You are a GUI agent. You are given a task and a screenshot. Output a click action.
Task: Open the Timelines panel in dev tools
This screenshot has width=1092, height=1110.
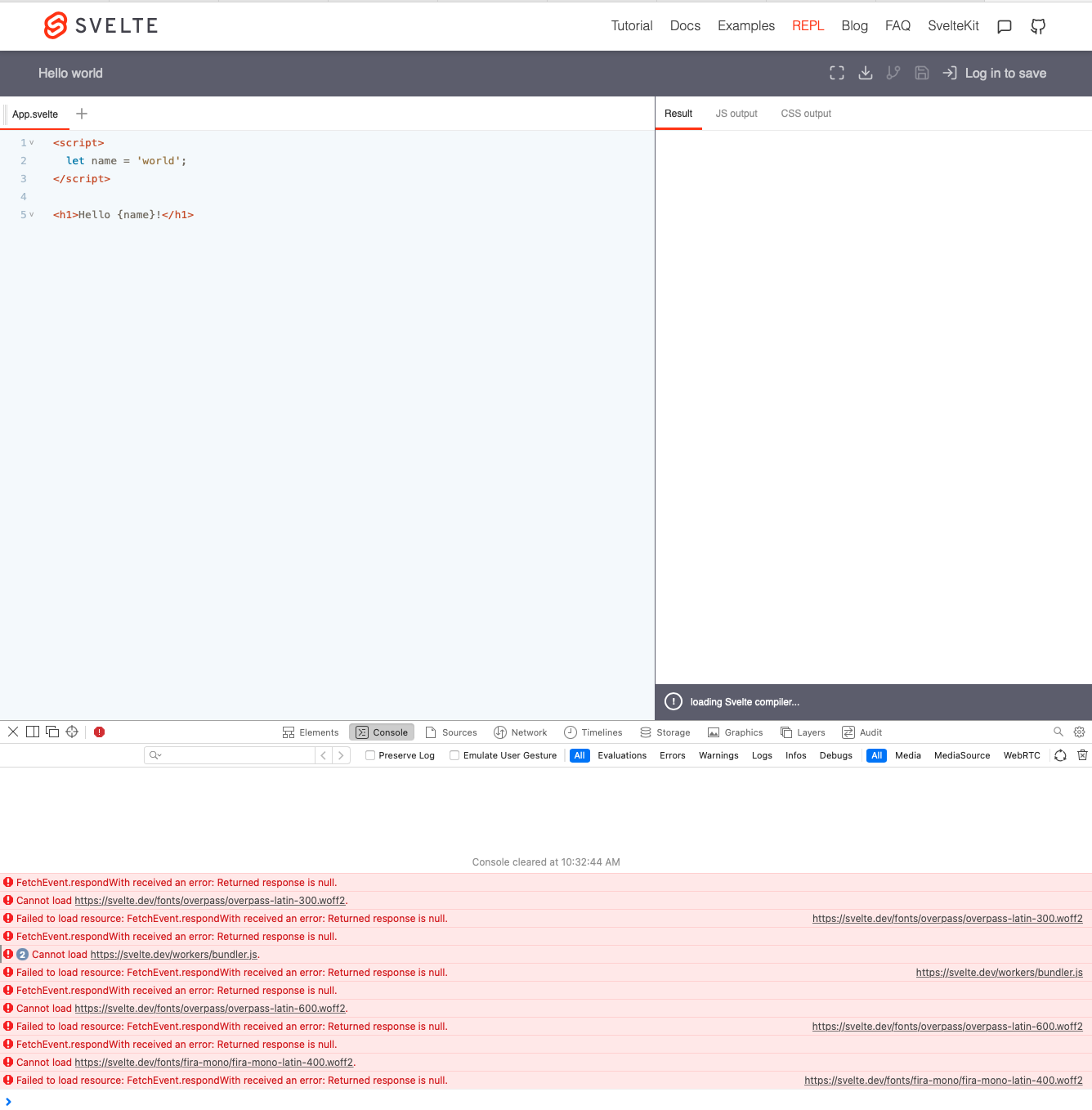tap(593, 732)
